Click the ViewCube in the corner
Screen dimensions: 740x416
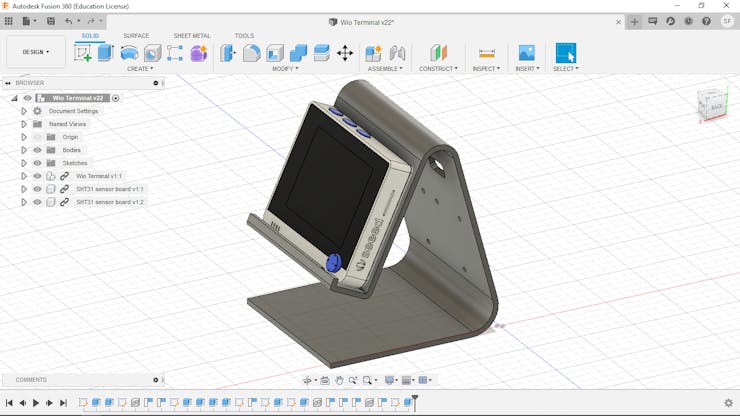pos(712,104)
